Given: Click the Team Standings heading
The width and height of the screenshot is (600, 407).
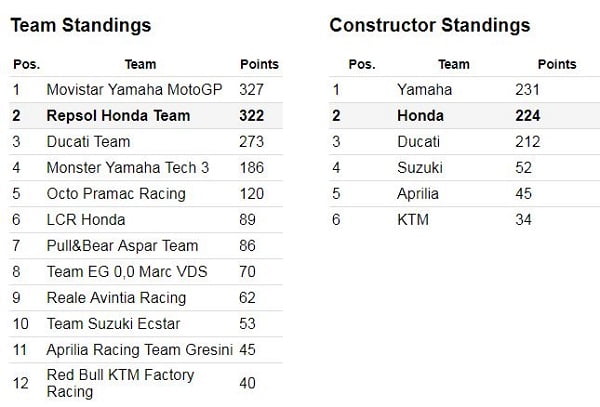Looking at the screenshot, I should point(81,25).
